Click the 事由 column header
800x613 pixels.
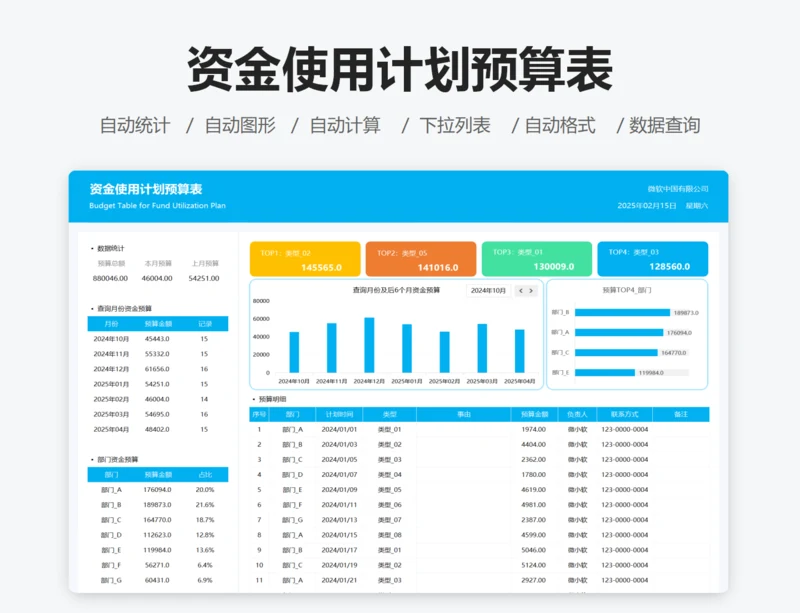click(x=464, y=414)
